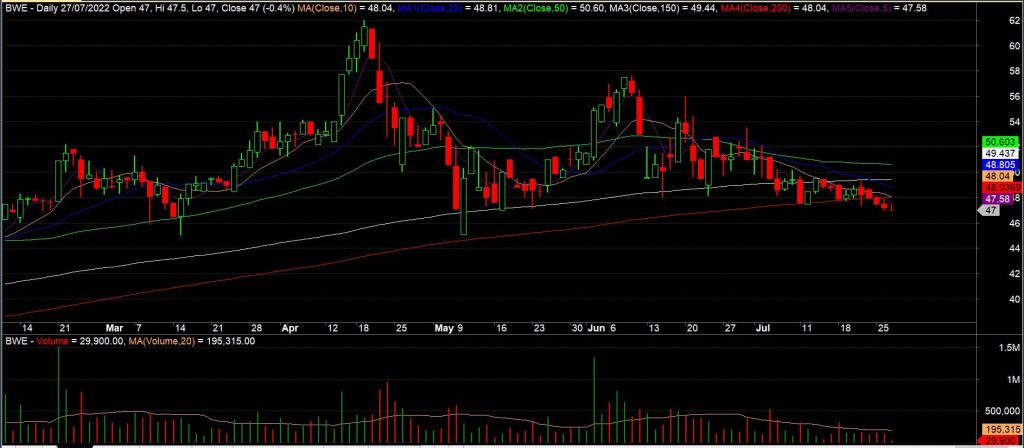Click the 58 level on price axis

[x=1015, y=71]
